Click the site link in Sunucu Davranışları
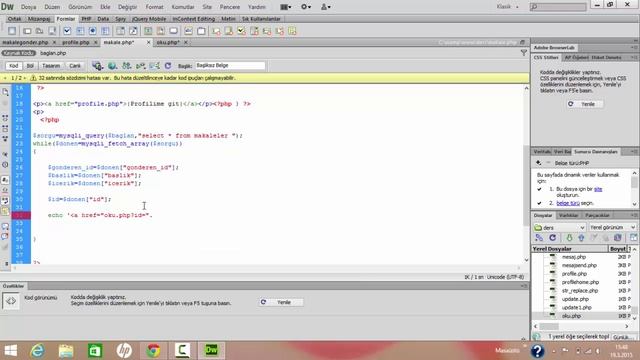 tap(598, 189)
